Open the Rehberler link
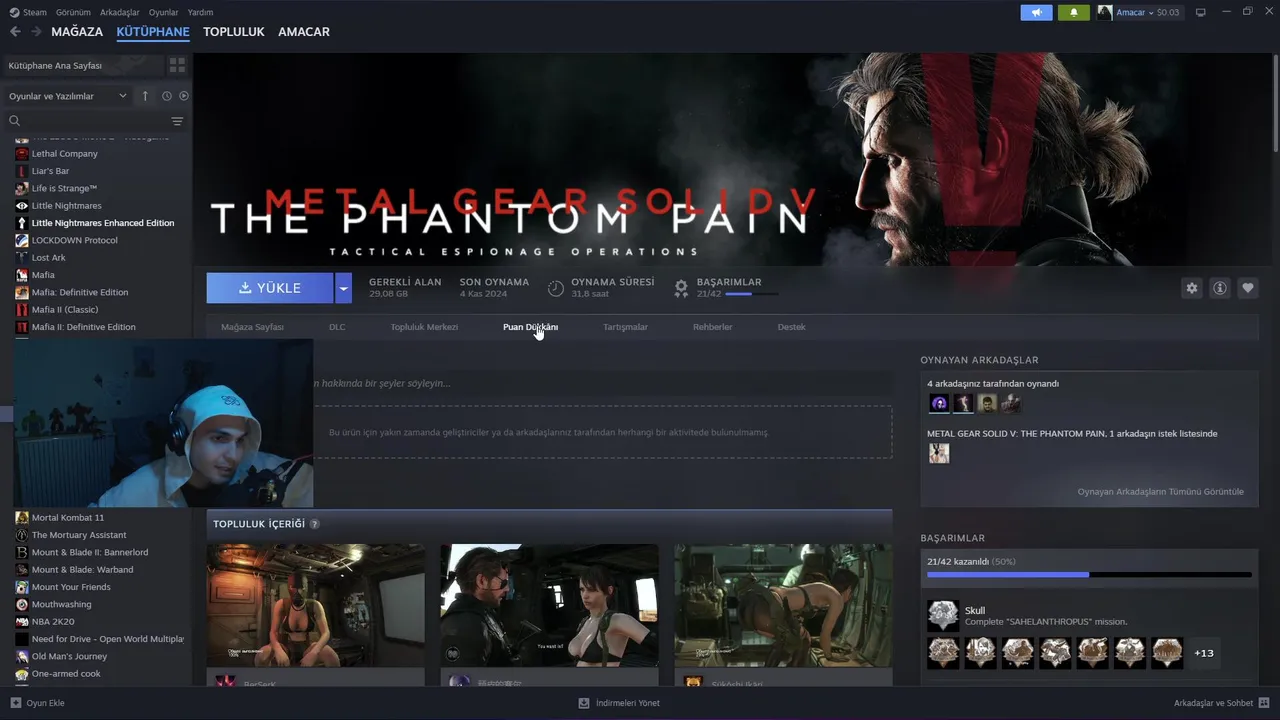The width and height of the screenshot is (1280, 720). 713,327
